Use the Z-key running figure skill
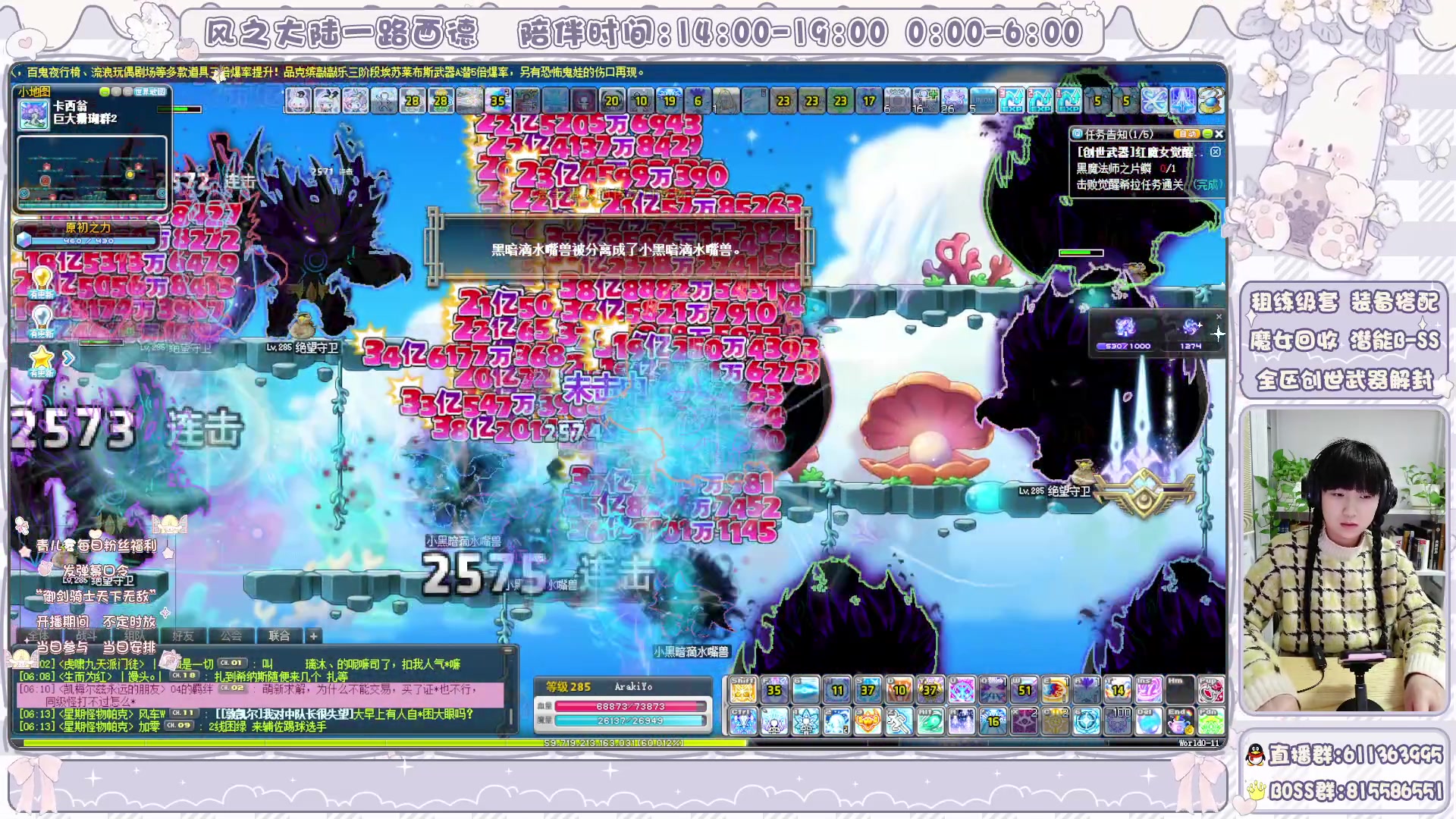This screenshot has height=819, width=1456. pyautogui.click(x=899, y=722)
